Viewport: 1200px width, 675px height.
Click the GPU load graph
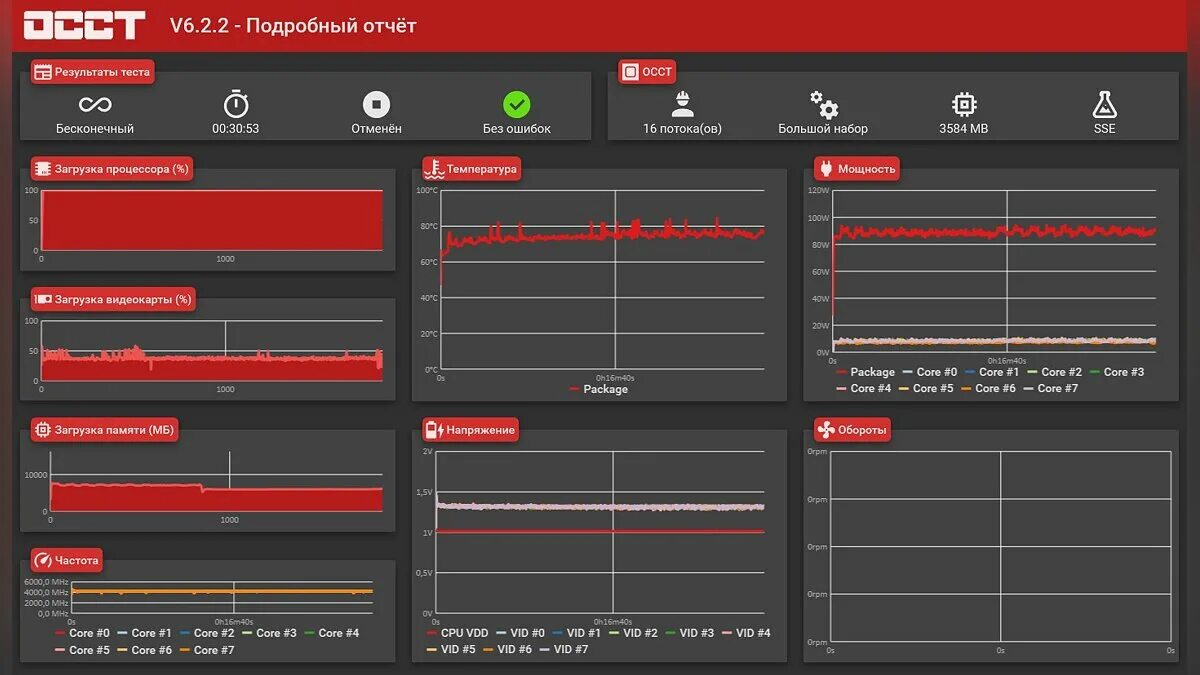point(211,351)
